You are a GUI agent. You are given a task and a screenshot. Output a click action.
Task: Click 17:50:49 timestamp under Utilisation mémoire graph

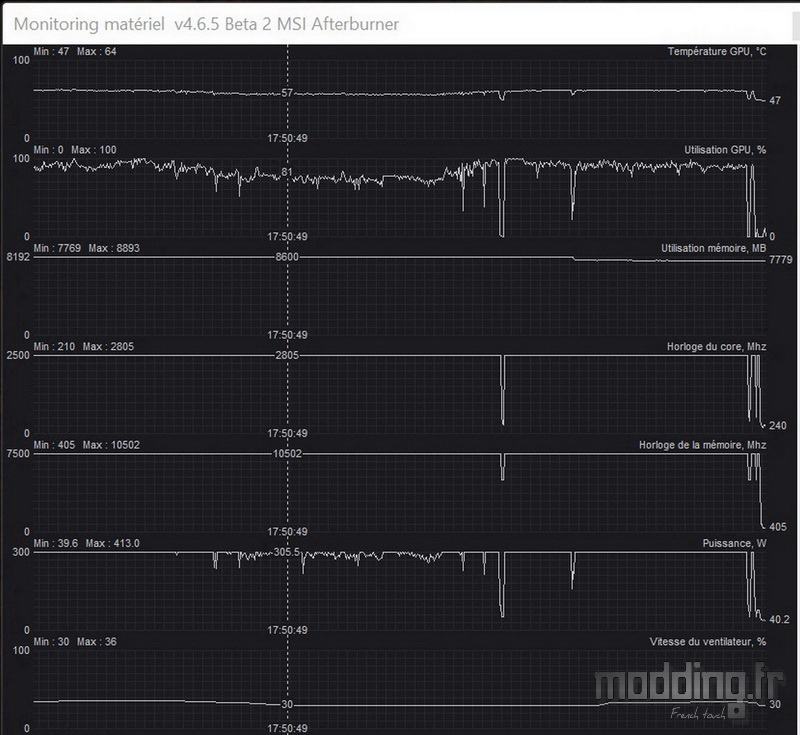click(x=287, y=335)
